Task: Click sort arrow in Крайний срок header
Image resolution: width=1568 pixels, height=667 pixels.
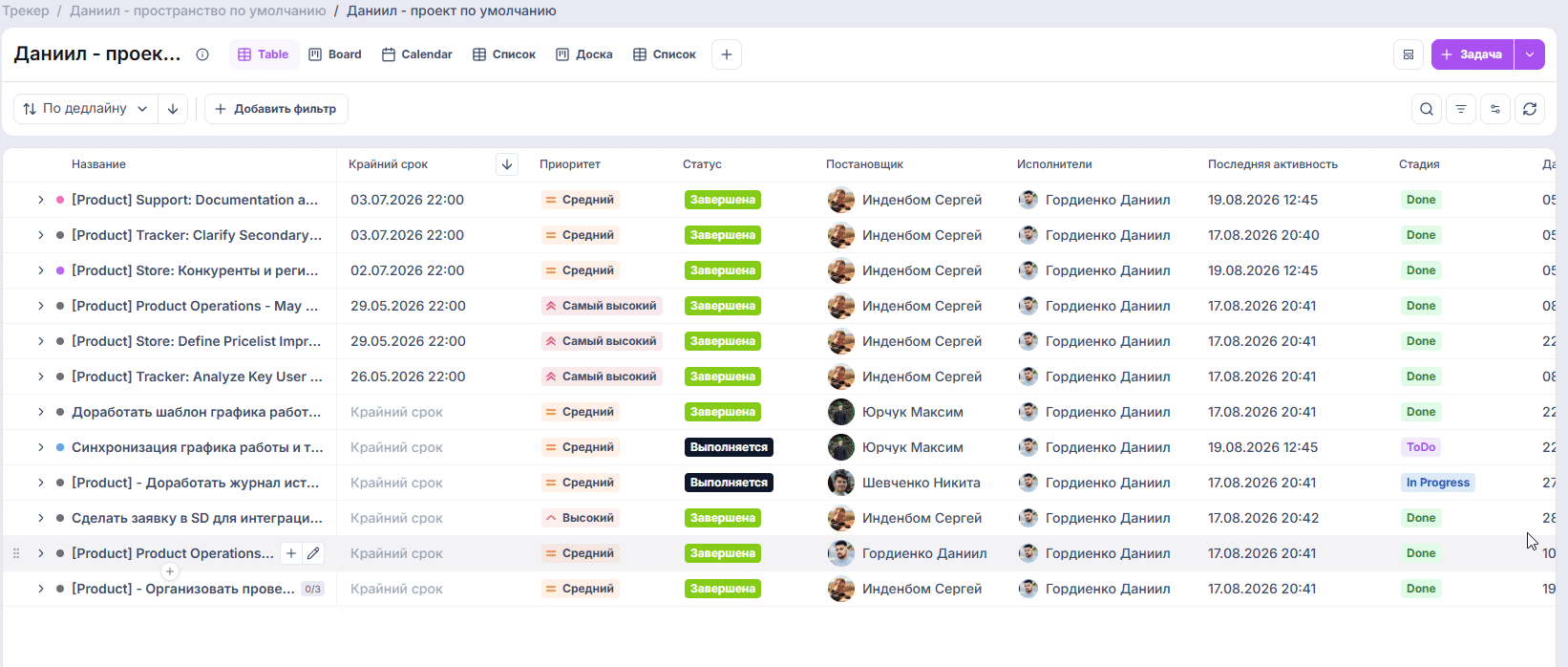Action: click(x=507, y=164)
